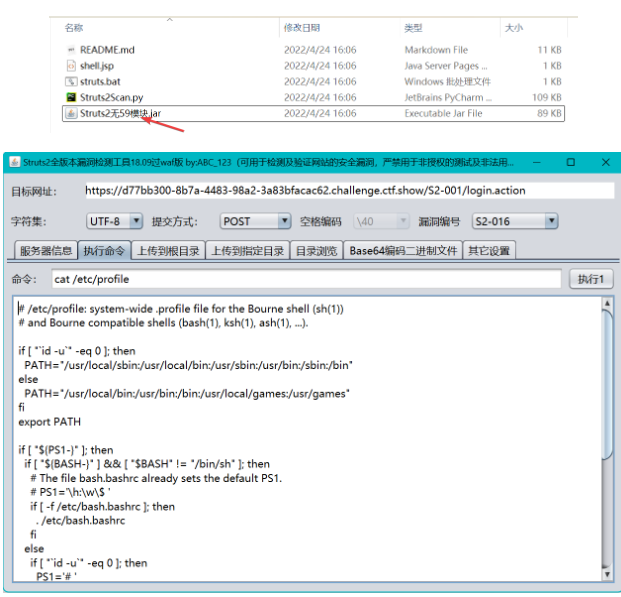Select the struts.bat file name
The width and height of the screenshot is (621, 597).
click(100, 82)
